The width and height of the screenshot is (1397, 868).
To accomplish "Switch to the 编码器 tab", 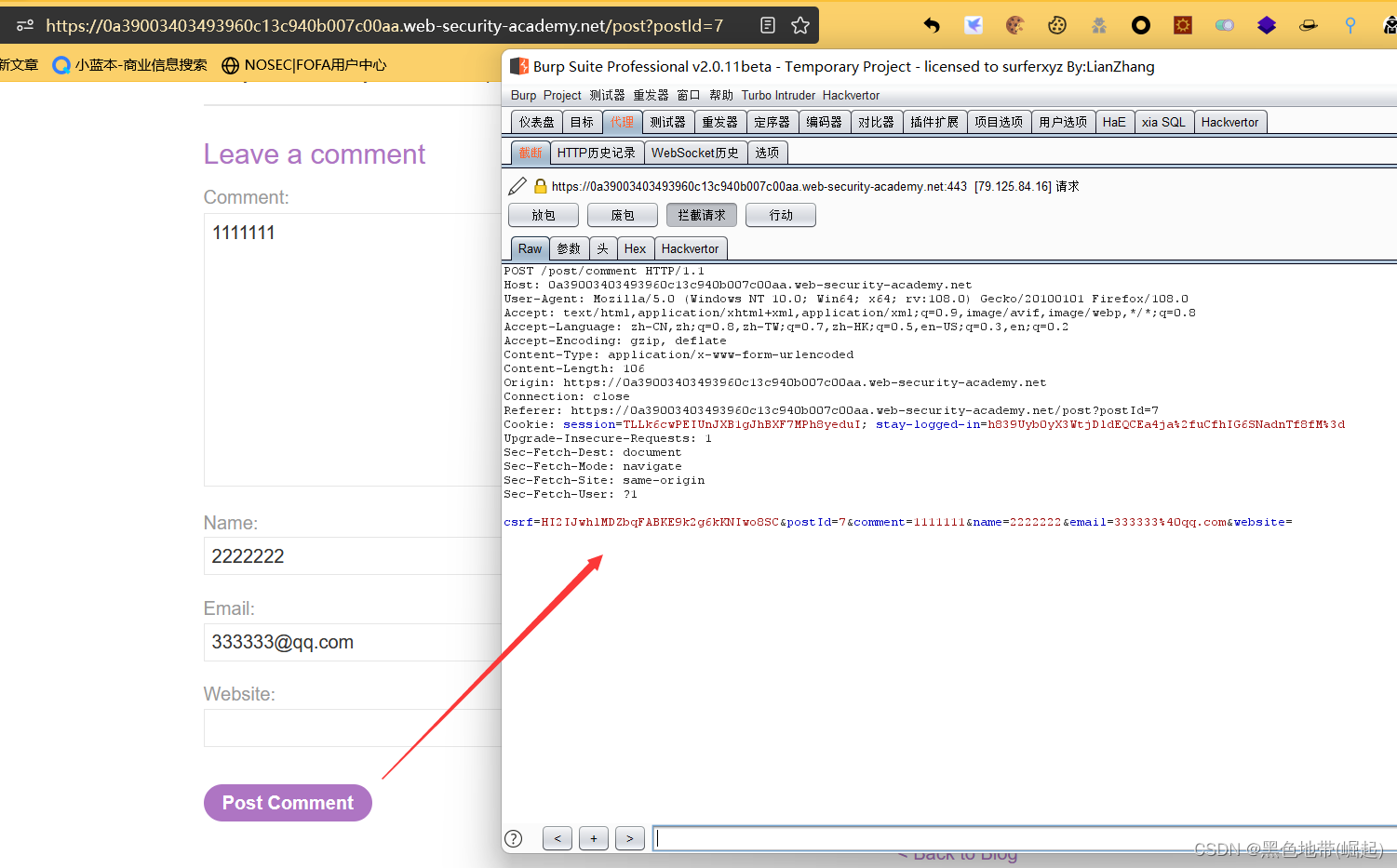I will 824,122.
